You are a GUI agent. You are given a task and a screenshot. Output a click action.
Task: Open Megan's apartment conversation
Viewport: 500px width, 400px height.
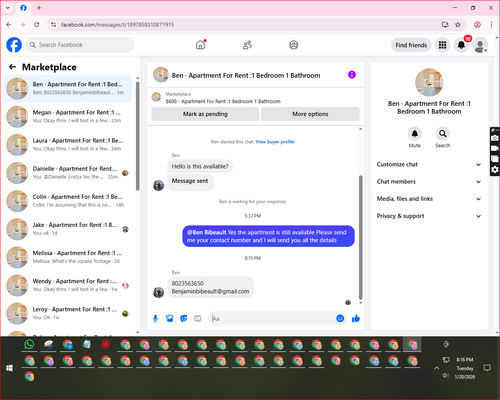click(67, 117)
